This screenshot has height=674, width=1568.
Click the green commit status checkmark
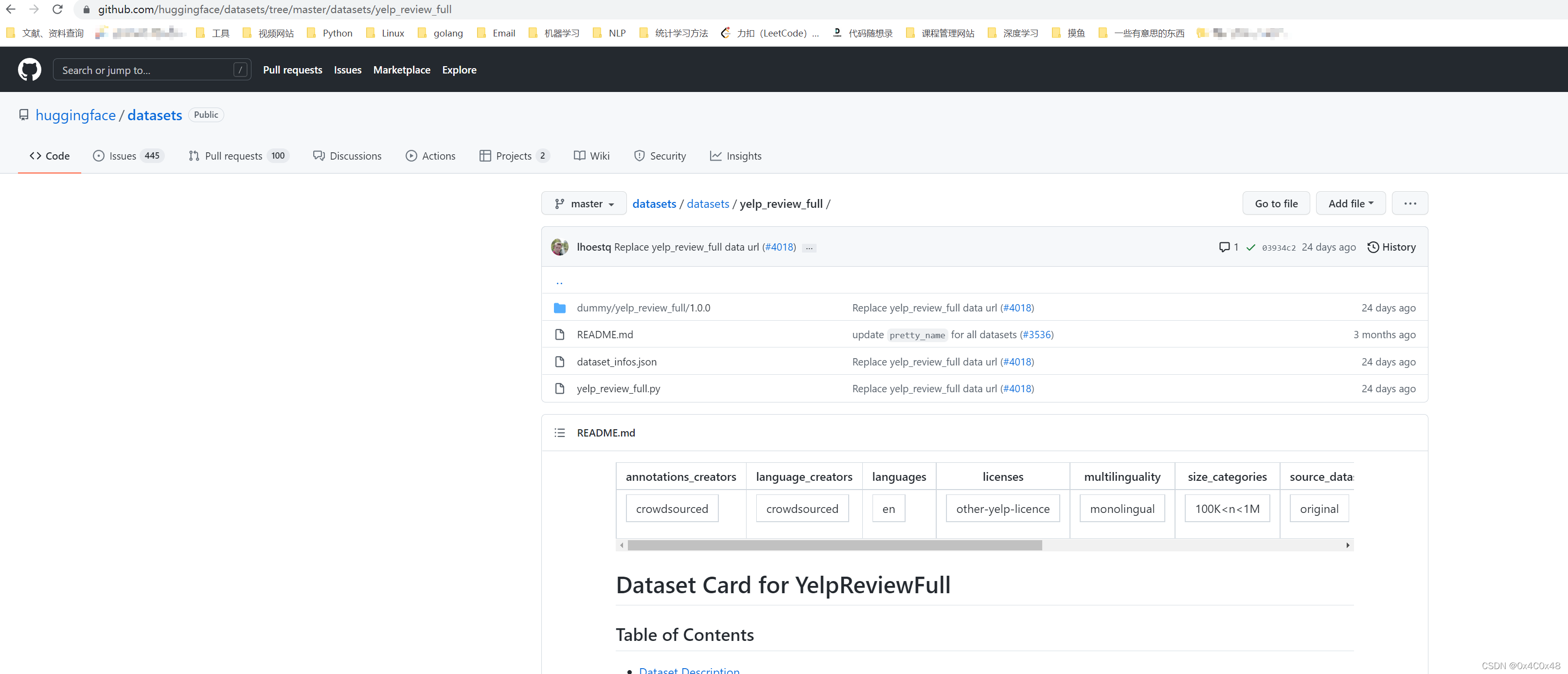pos(1250,247)
